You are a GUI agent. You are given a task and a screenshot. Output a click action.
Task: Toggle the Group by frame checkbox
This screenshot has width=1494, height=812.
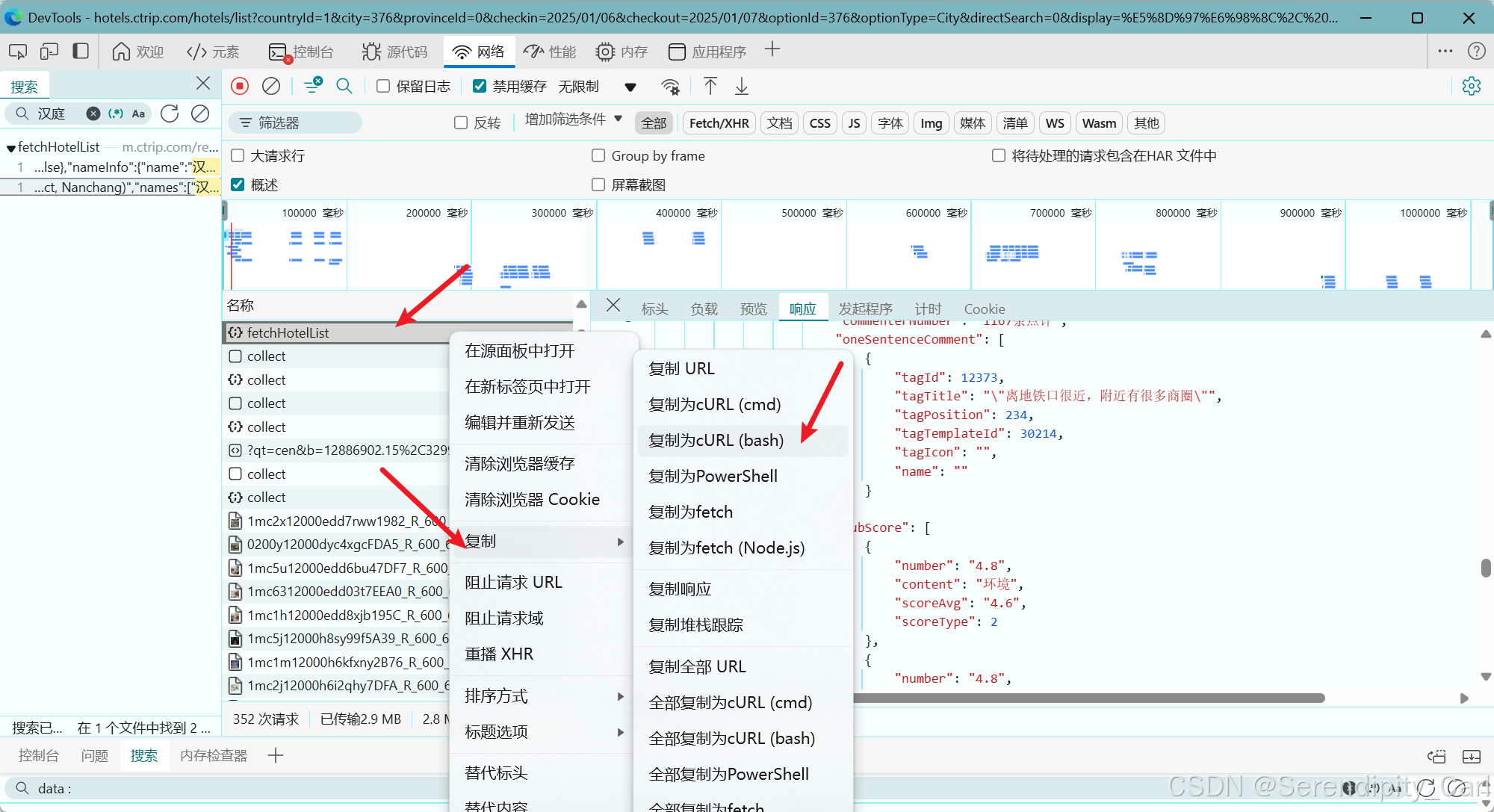click(598, 156)
